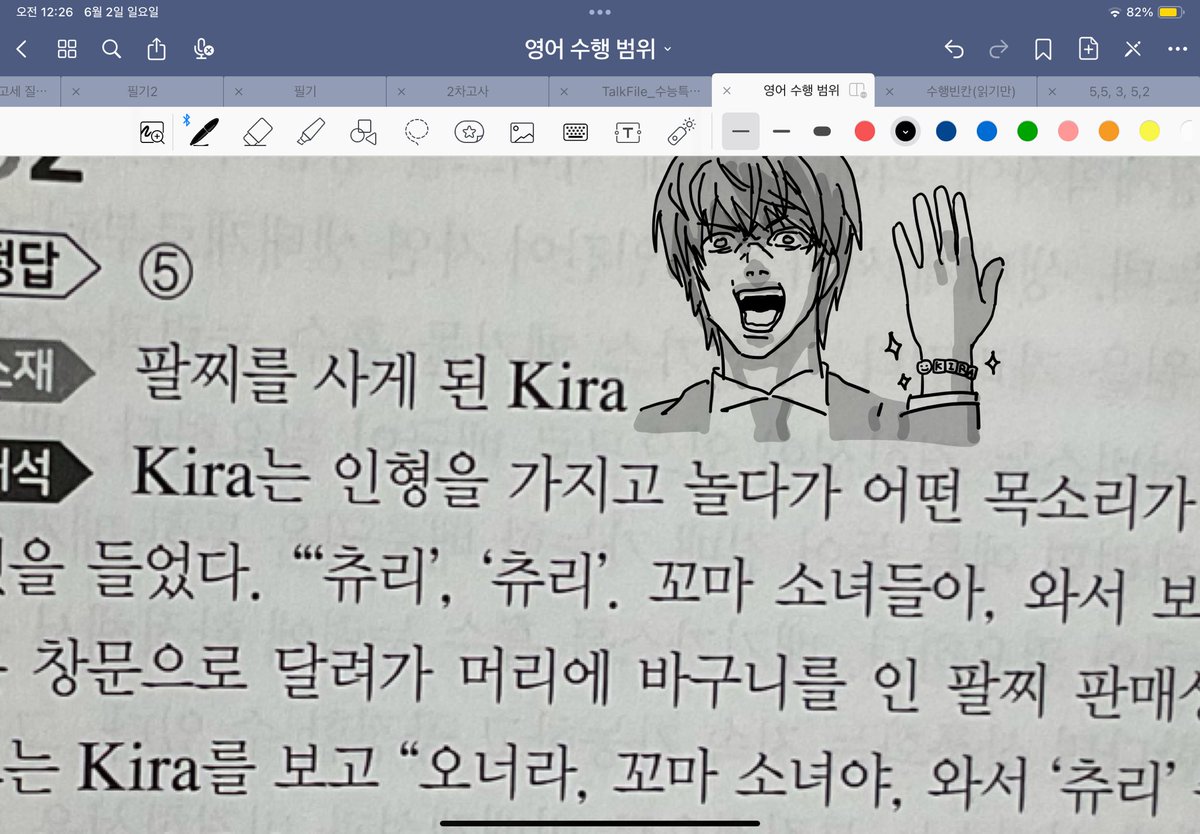
Task: Tap the split-view icon on active tab
Action: 857,90
